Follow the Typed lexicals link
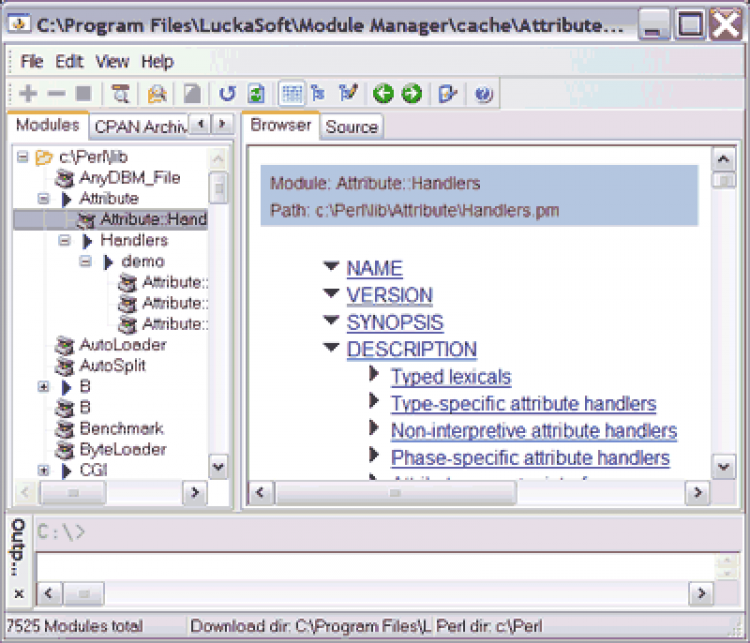 451,377
